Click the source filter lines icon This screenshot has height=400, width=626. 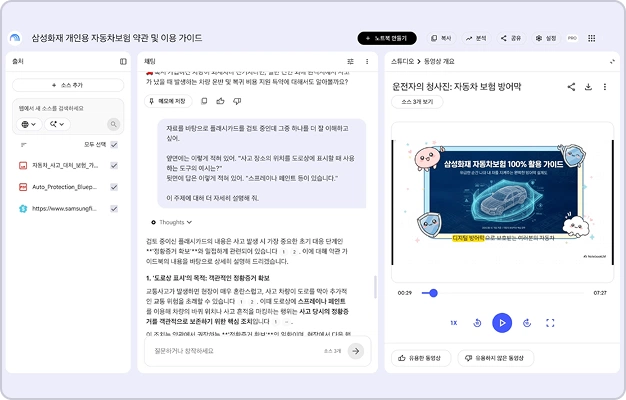24,145
